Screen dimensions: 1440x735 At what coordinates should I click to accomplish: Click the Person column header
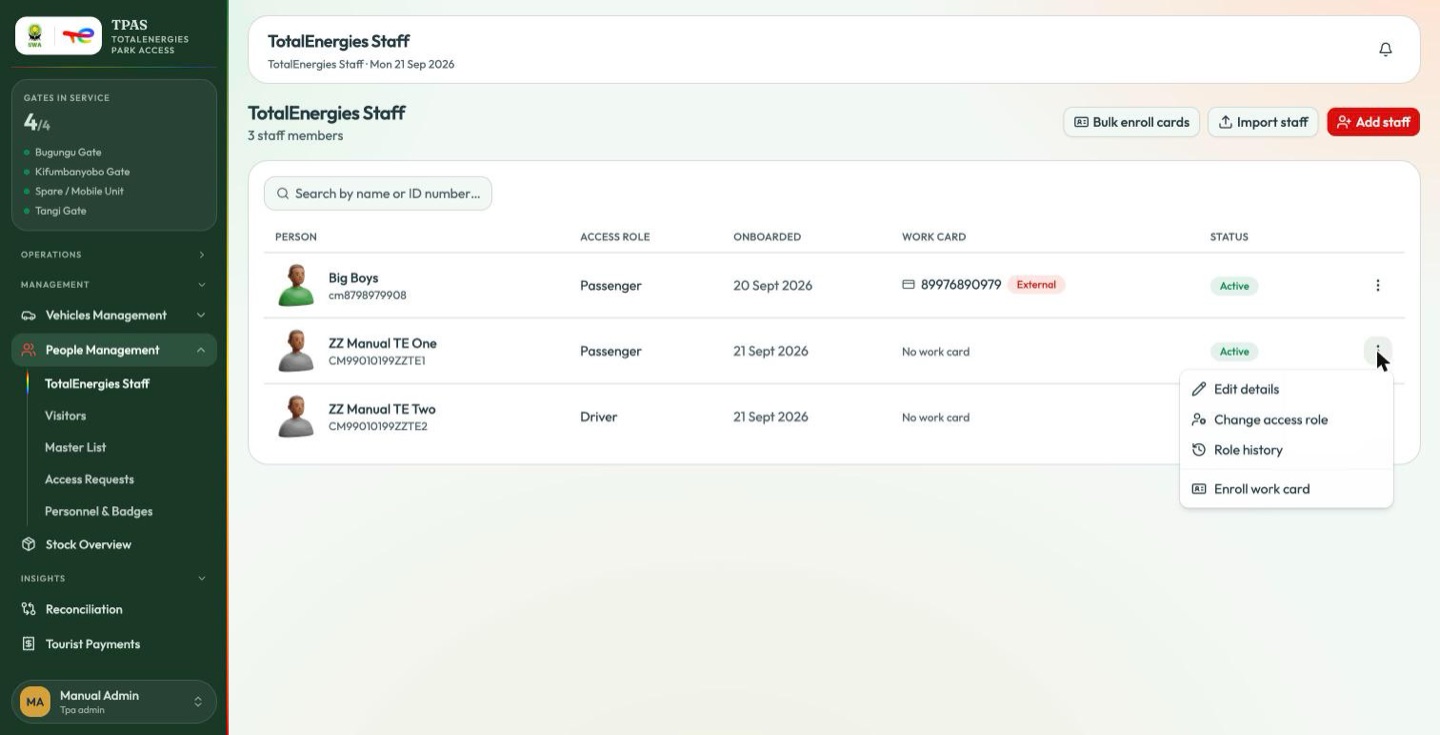[296, 237]
